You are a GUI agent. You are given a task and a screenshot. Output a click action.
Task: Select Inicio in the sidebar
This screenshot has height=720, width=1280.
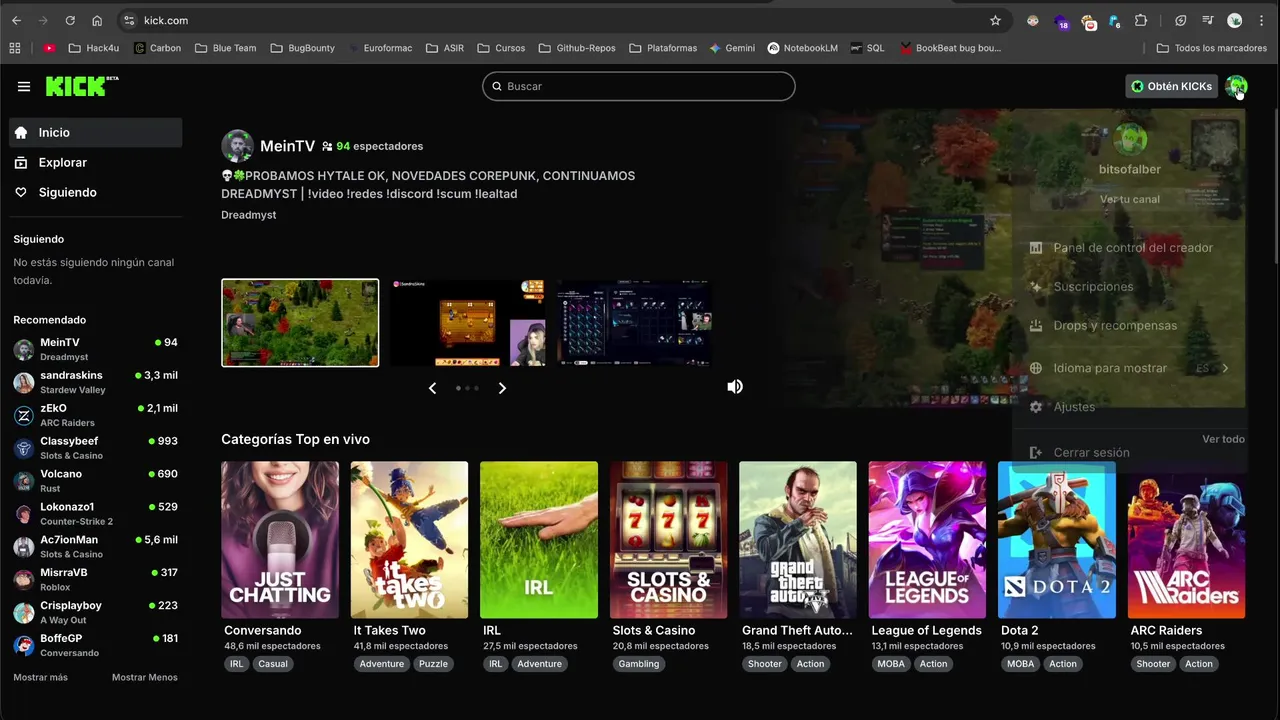96,132
